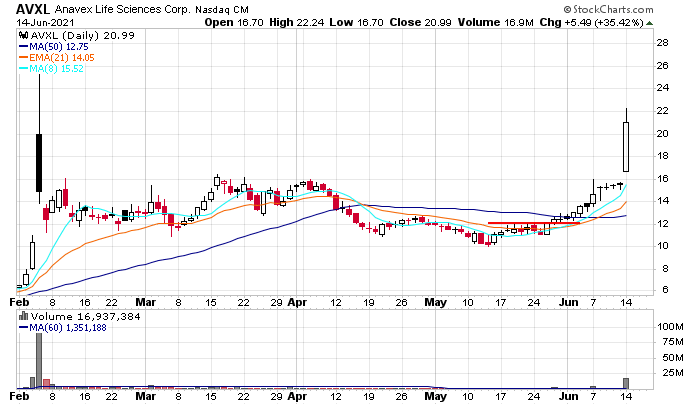
Task: Click the 28 price axis label
Action: [662, 43]
